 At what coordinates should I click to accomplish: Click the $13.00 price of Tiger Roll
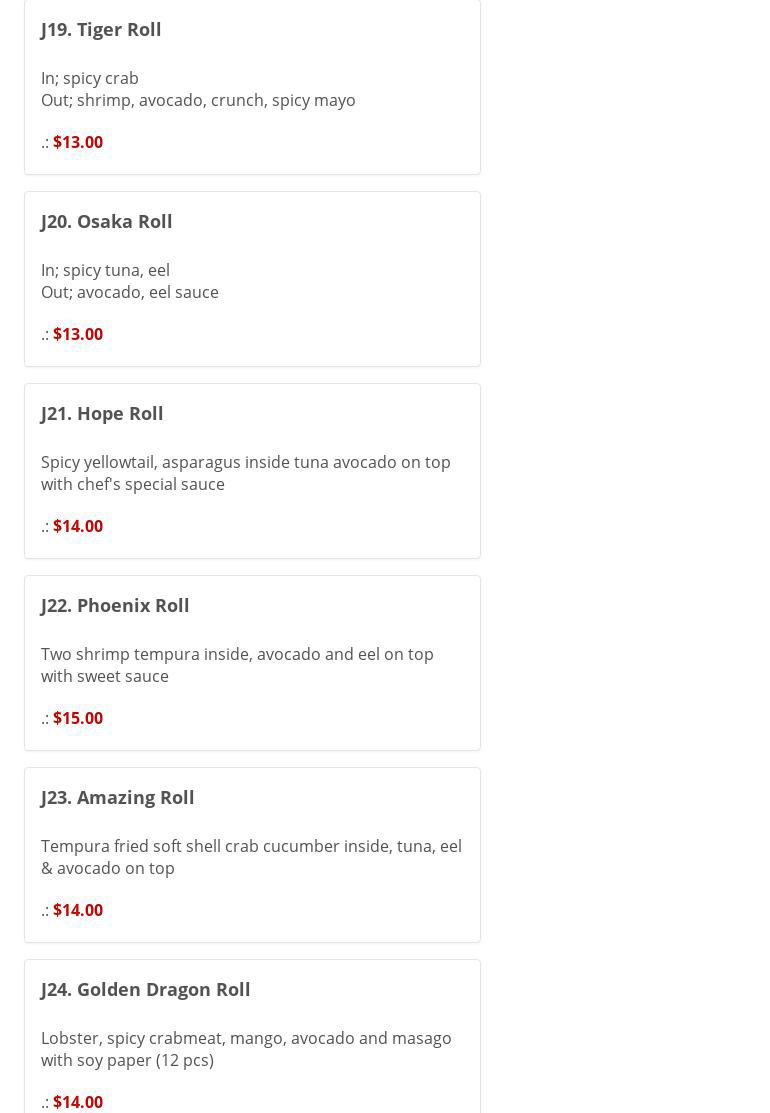point(78,142)
